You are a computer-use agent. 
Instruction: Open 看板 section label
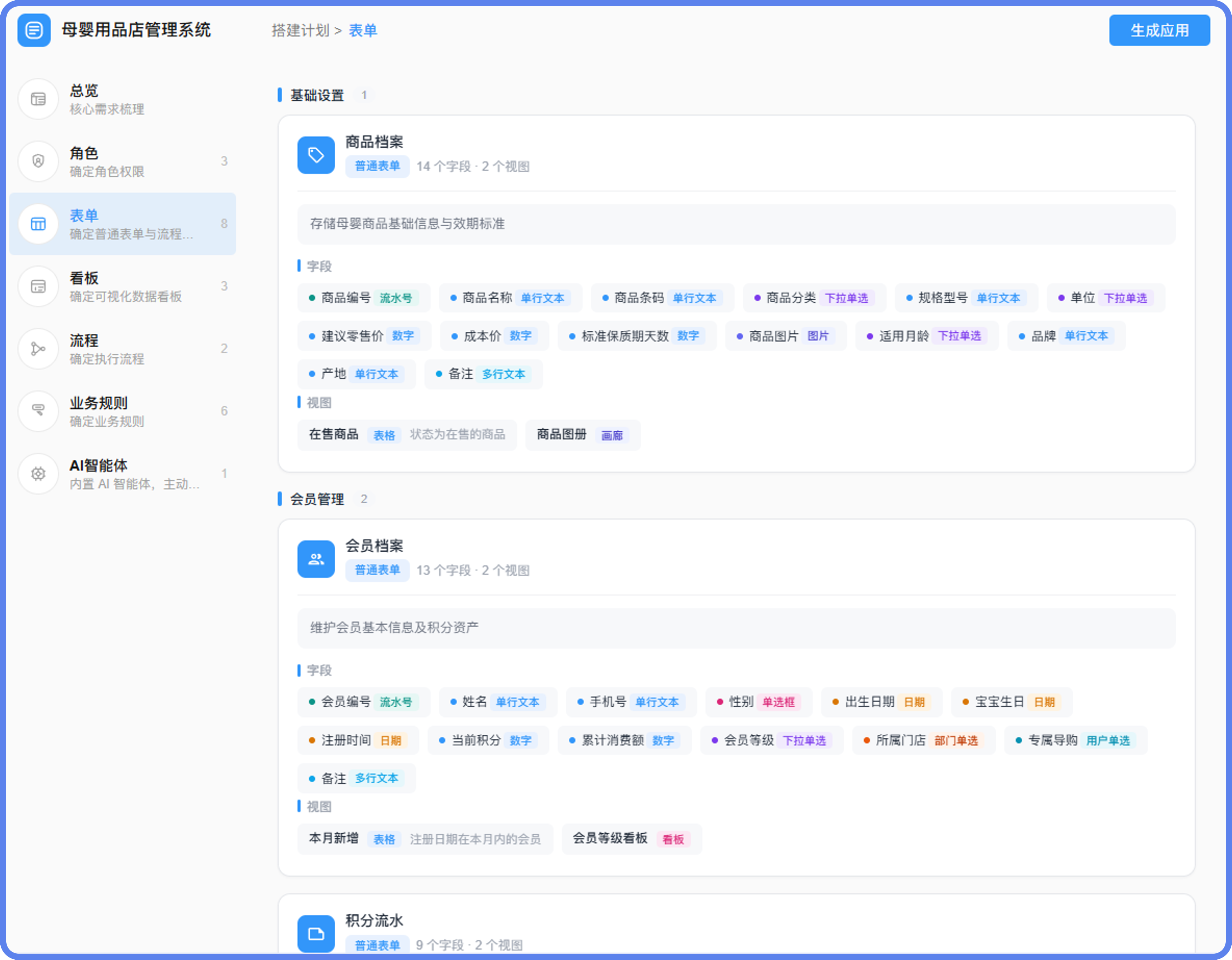pyautogui.click(x=84, y=278)
